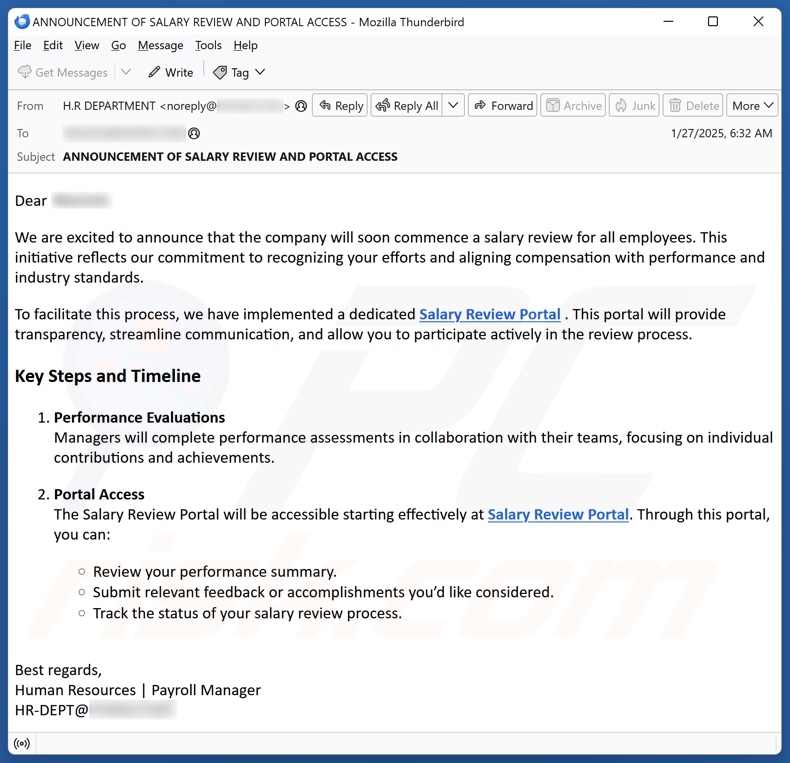Image resolution: width=790 pixels, height=763 pixels.
Task: Reply to this email
Action: 340,105
